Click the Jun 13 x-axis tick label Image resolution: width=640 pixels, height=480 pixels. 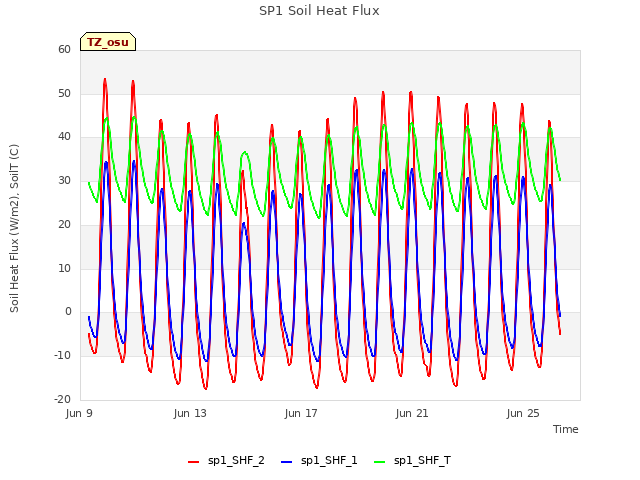tap(190, 413)
